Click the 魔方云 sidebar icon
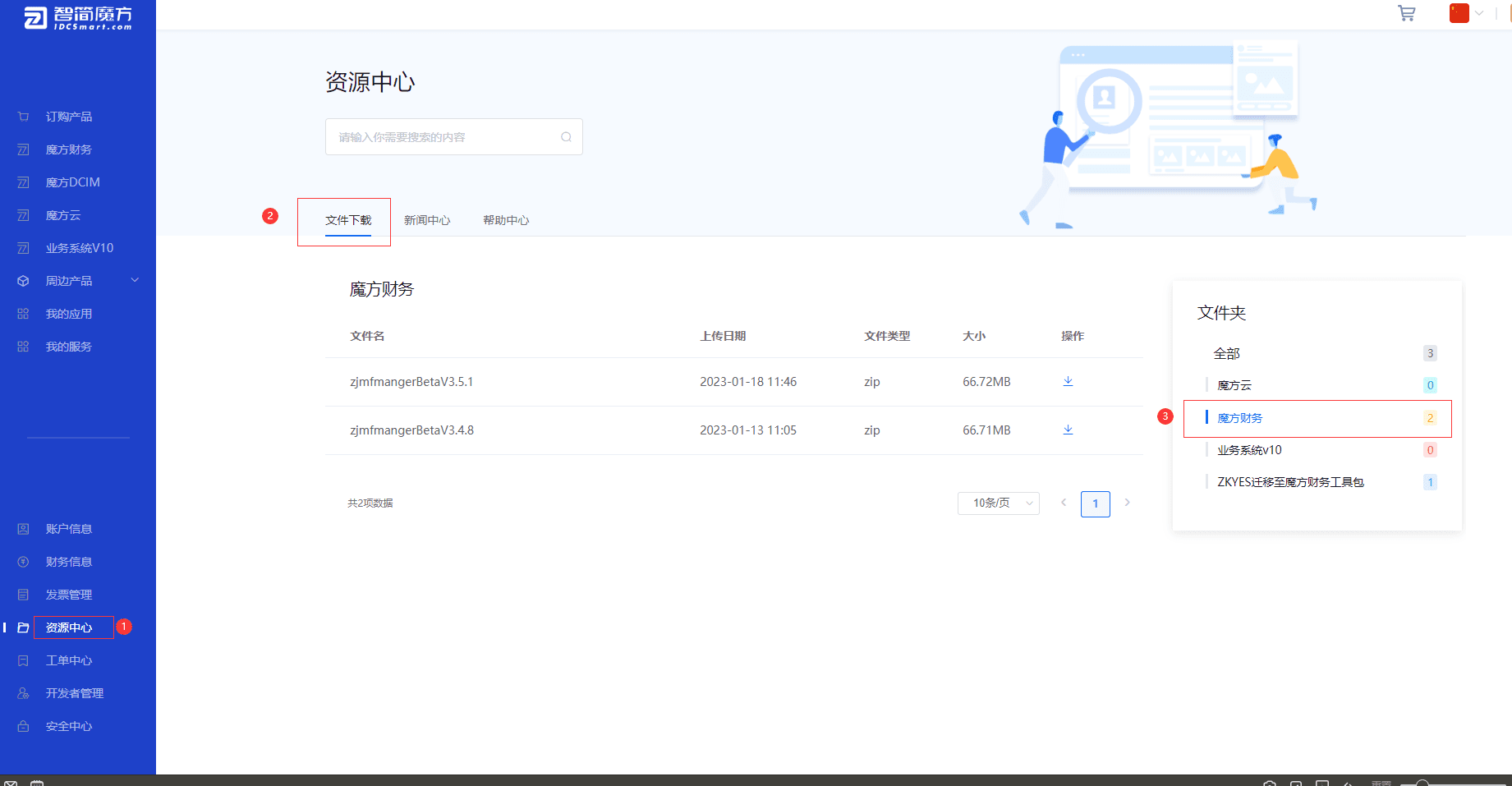1512x786 pixels. point(23,215)
